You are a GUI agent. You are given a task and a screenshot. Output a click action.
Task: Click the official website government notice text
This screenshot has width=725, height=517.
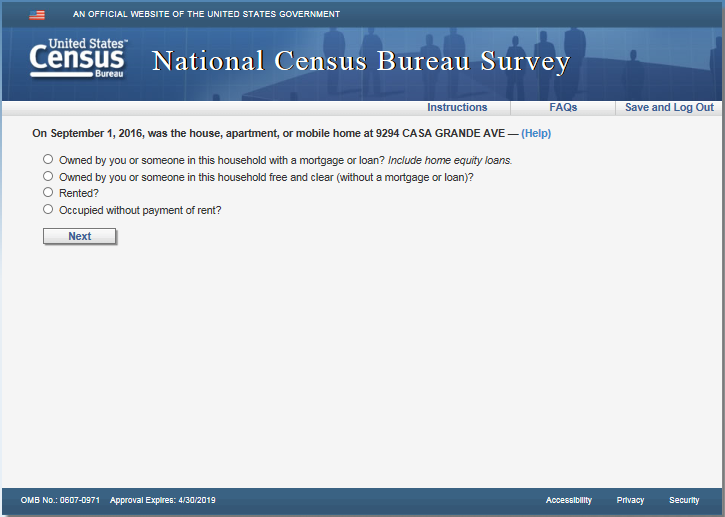point(206,15)
